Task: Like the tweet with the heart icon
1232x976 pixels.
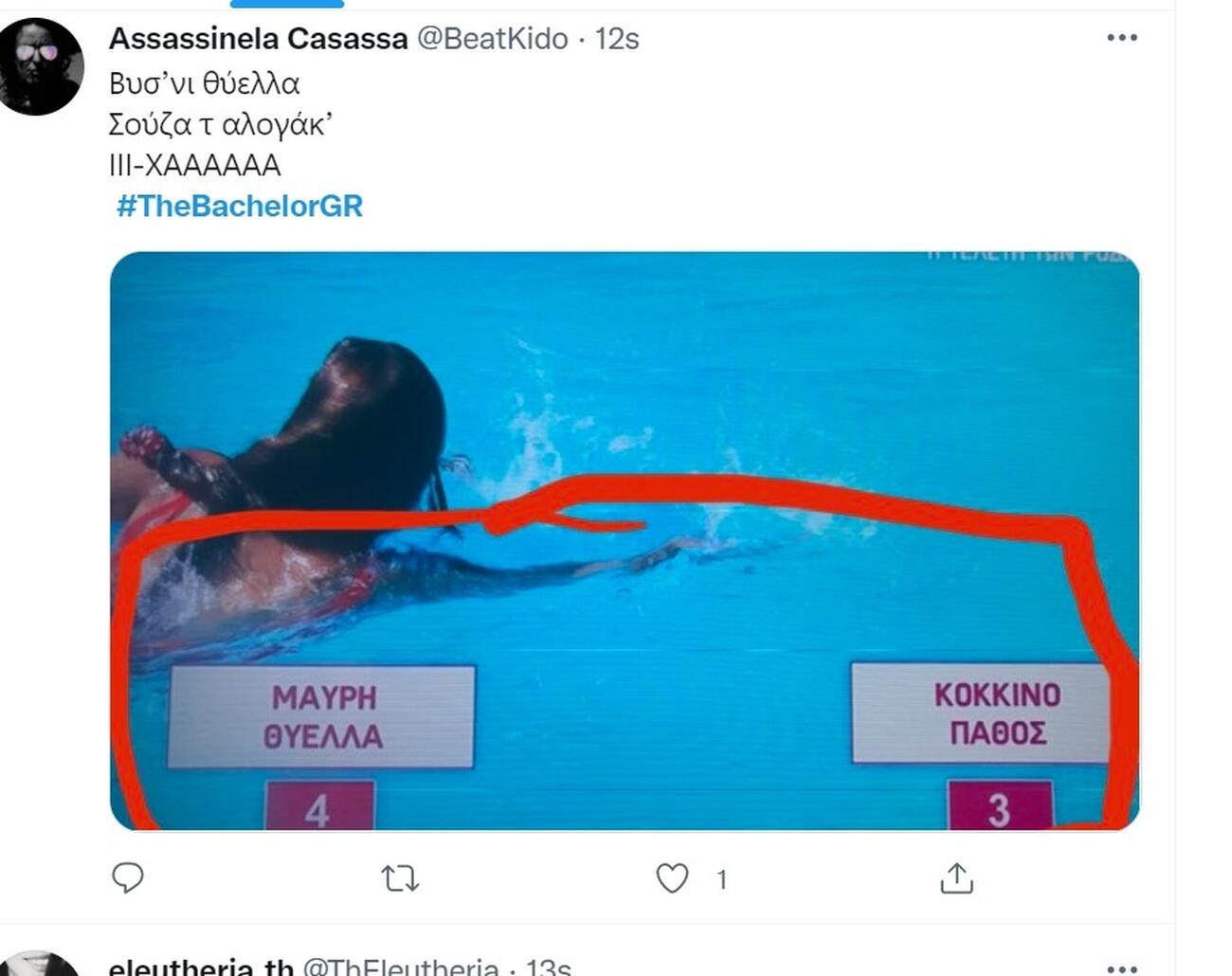Action: (672, 878)
